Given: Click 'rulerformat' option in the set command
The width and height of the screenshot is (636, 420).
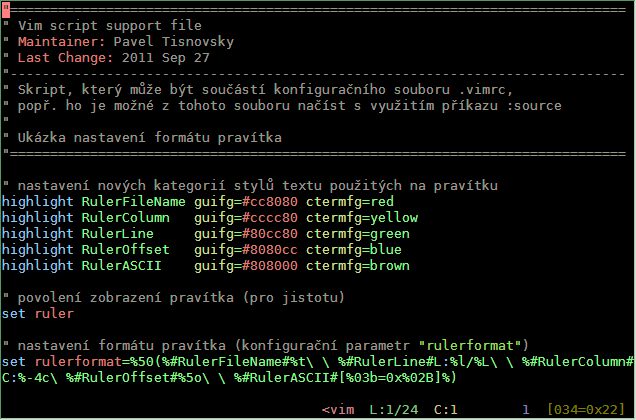Looking at the screenshot, I should click(x=78, y=362).
